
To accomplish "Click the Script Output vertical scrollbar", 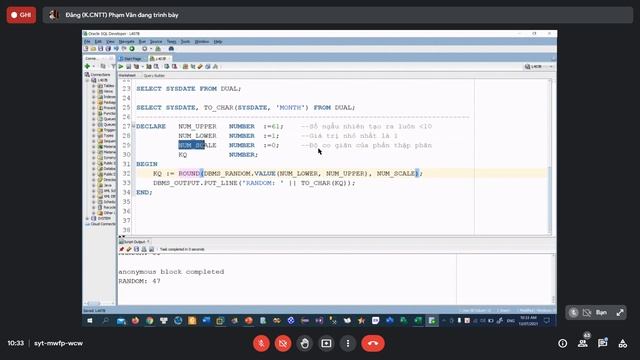I will [553, 279].
